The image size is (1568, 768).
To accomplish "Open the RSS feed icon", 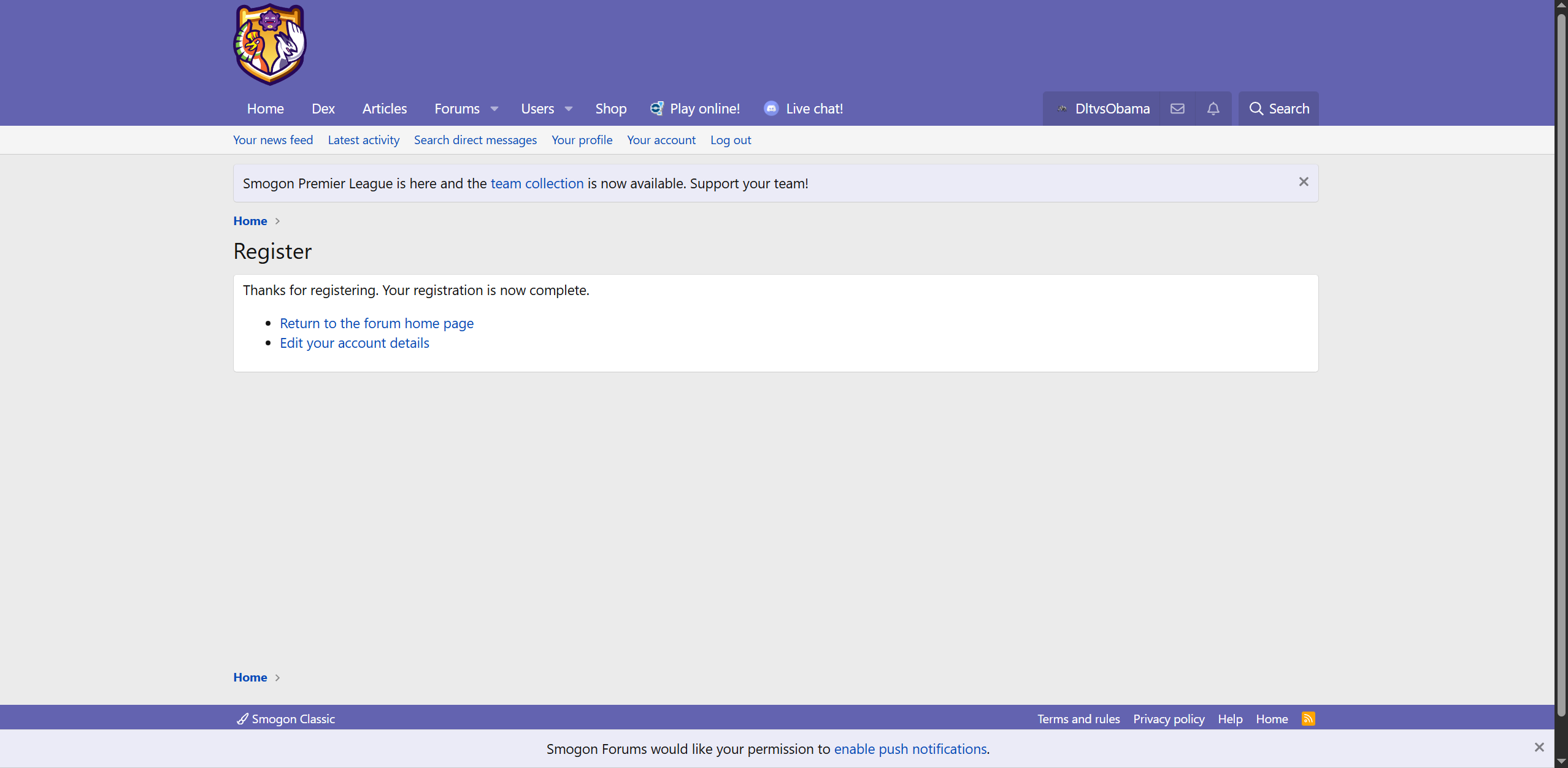I will point(1308,718).
